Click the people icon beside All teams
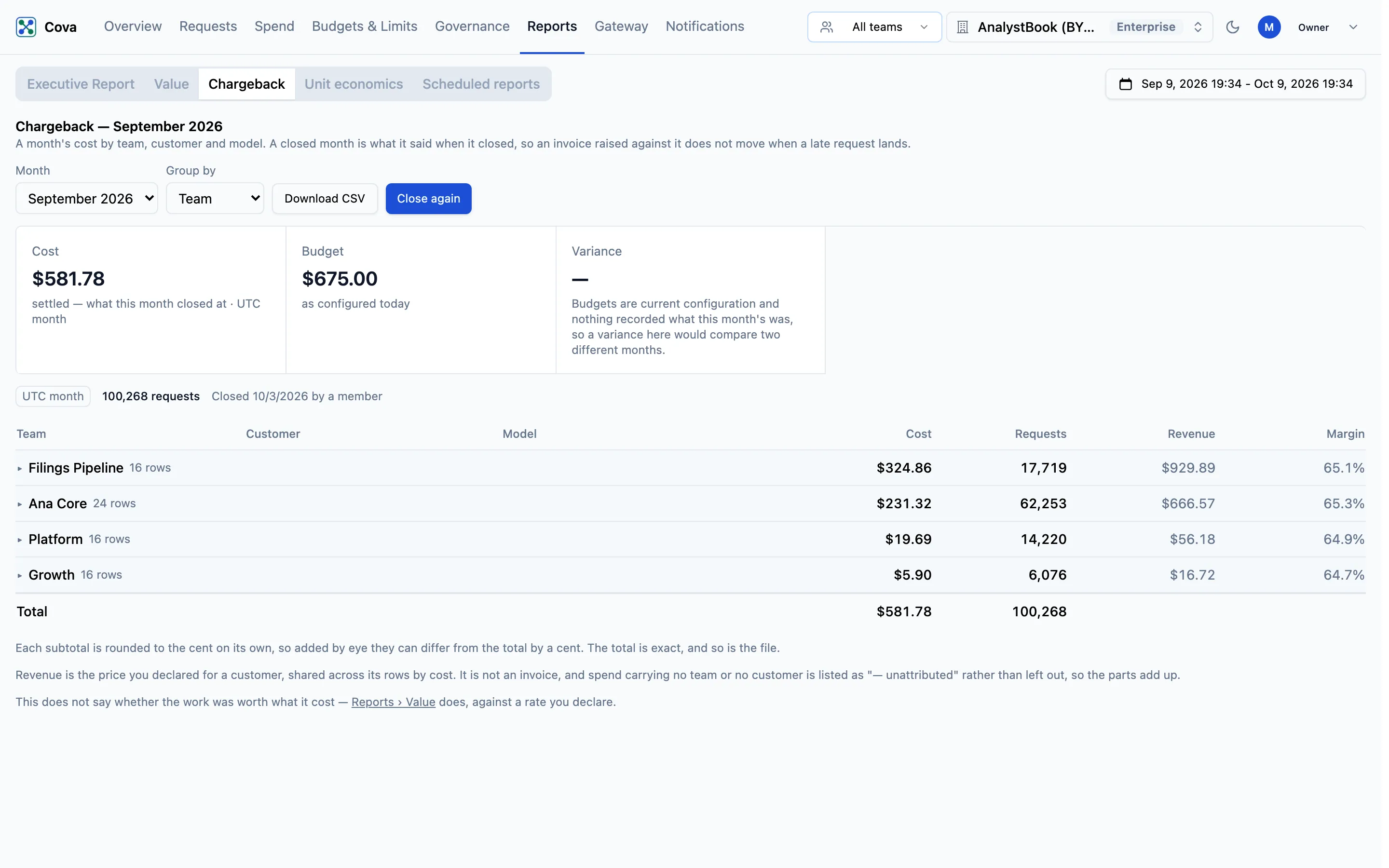 point(827,27)
